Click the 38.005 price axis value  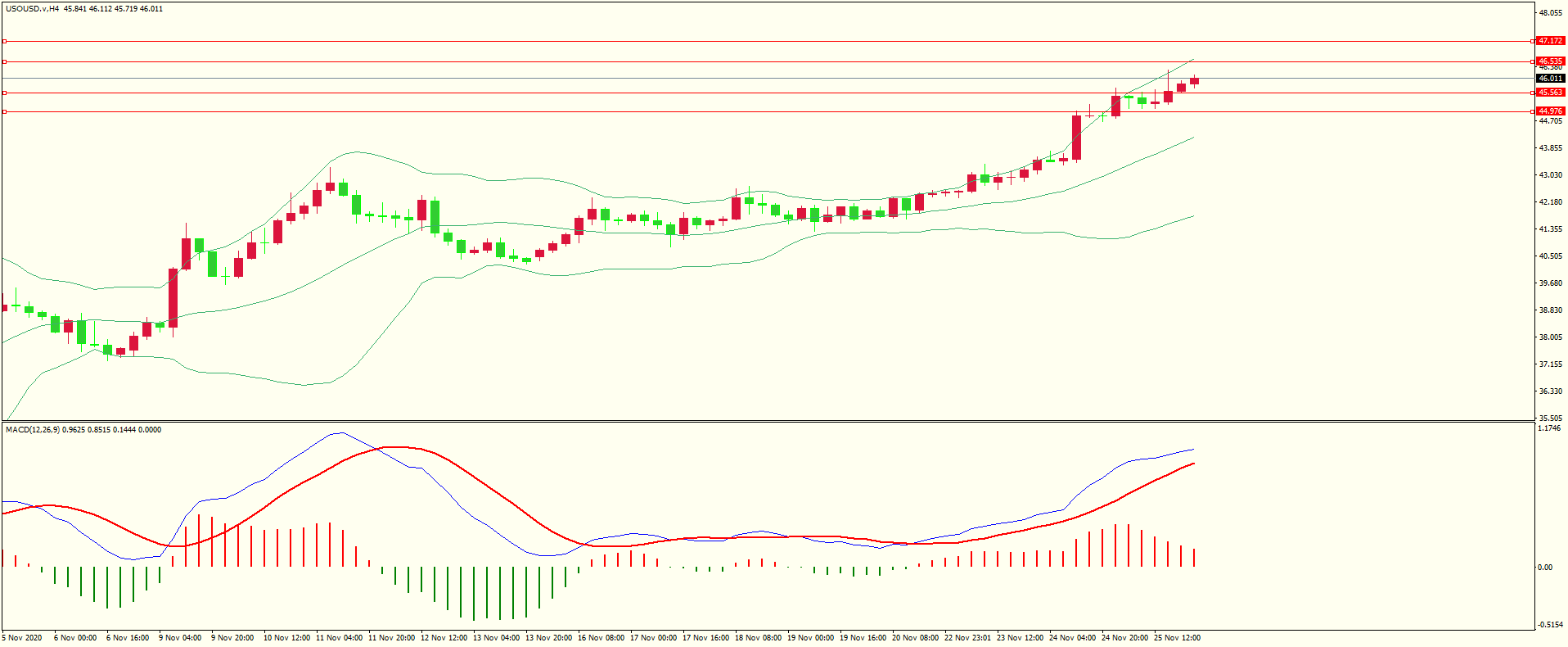1550,337
